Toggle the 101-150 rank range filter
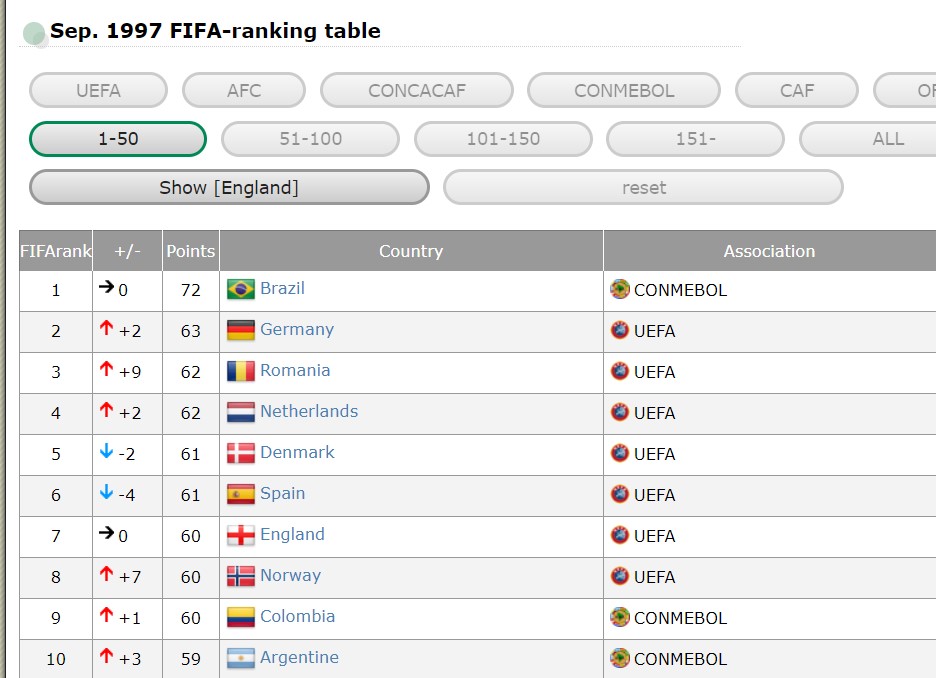The height and width of the screenshot is (678, 936). 503,139
